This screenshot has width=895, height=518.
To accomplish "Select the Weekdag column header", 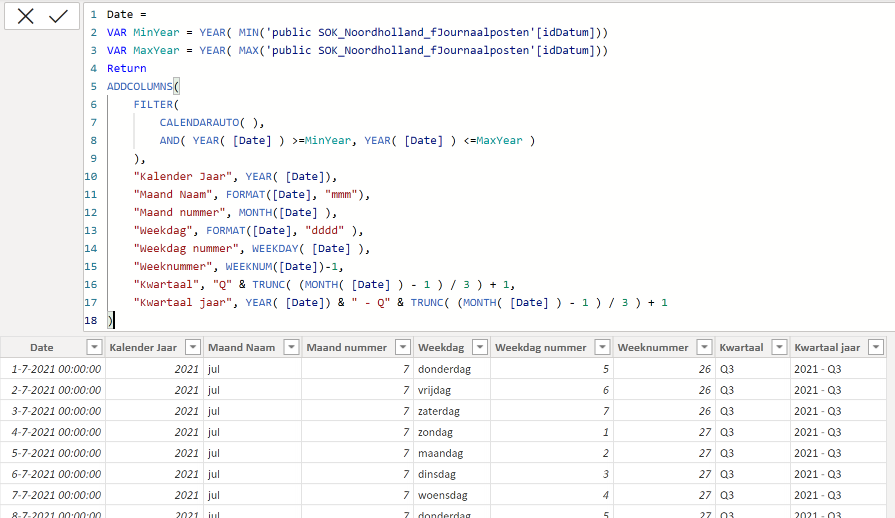I will (x=441, y=347).
